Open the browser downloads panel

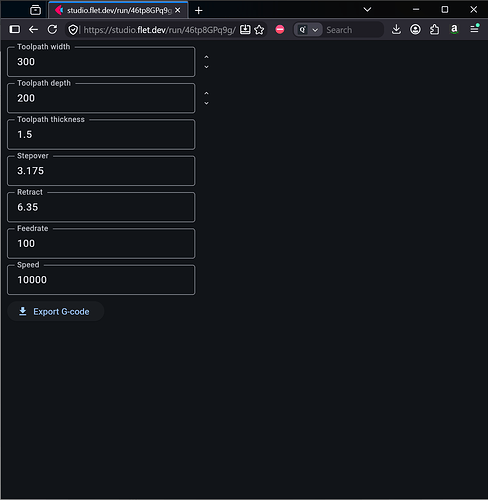pyautogui.click(x=396, y=30)
